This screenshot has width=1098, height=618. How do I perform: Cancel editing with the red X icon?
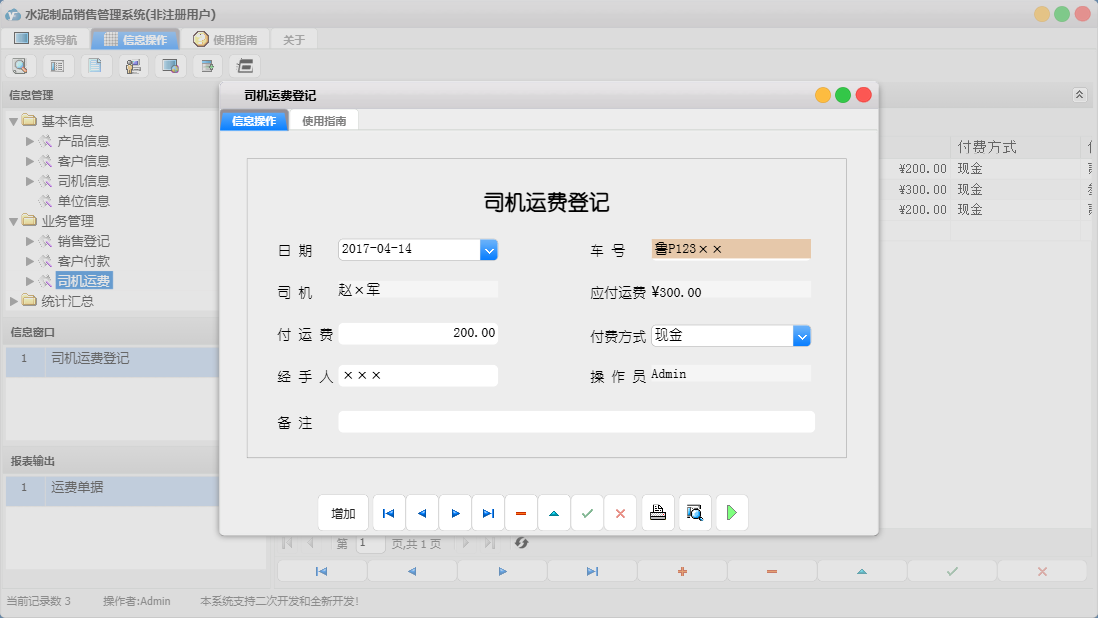(620, 512)
